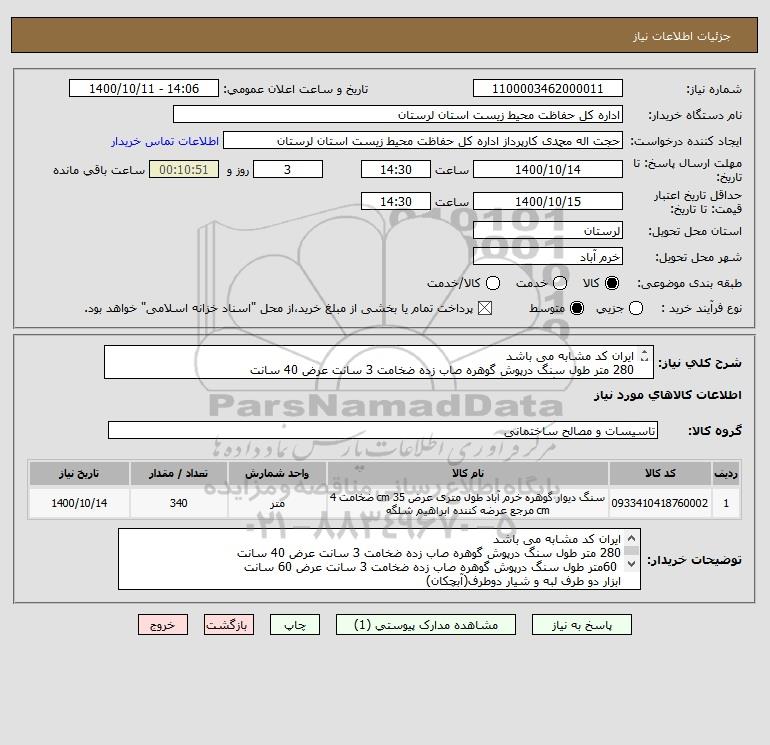Click the goods group field تاسیسات و مصالح ساختمانی

[383, 431]
